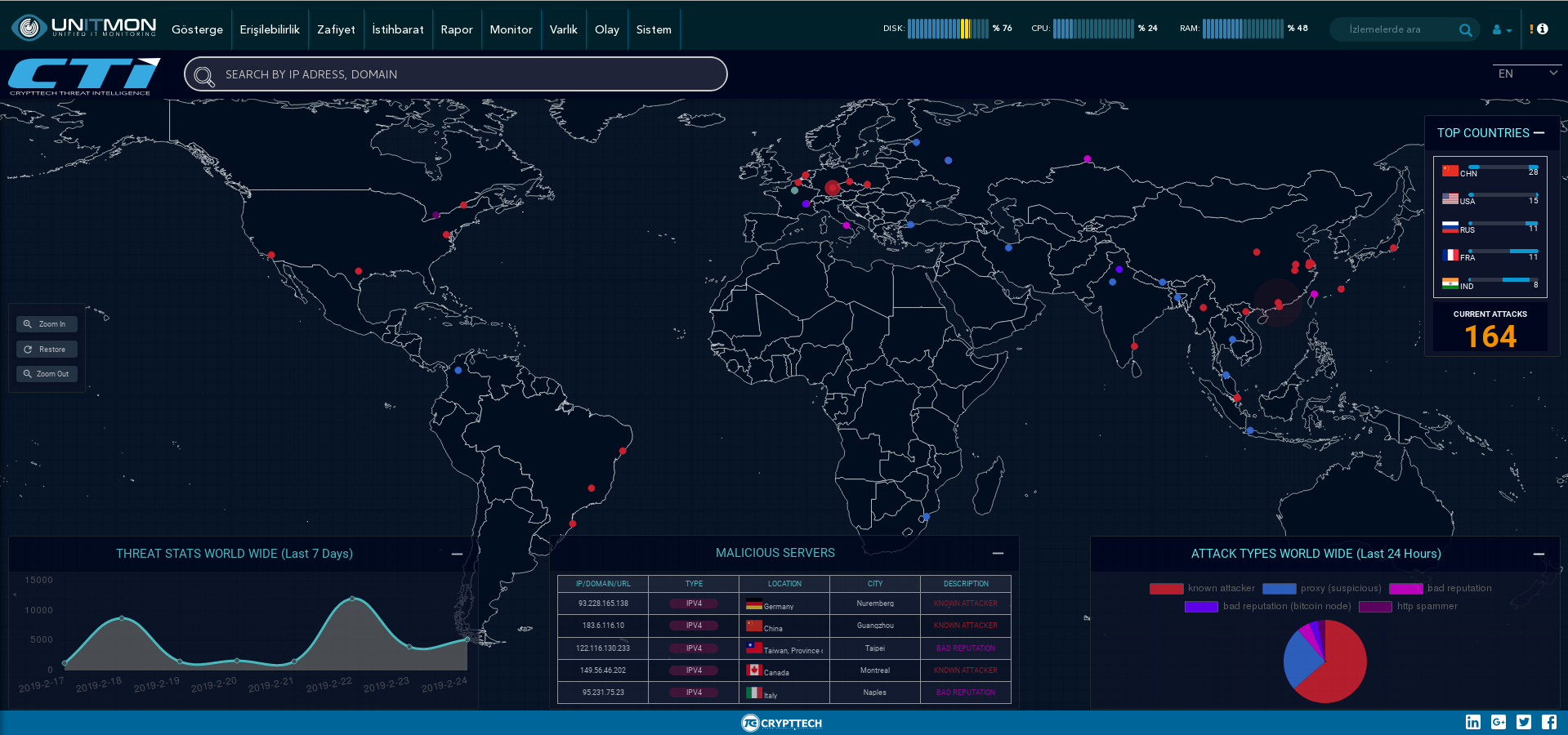Viewport: 1568px width, 735px height.
Task: Click the USA flag in Top Countries
Action: pyautogui.click(x=1450, y=198)
